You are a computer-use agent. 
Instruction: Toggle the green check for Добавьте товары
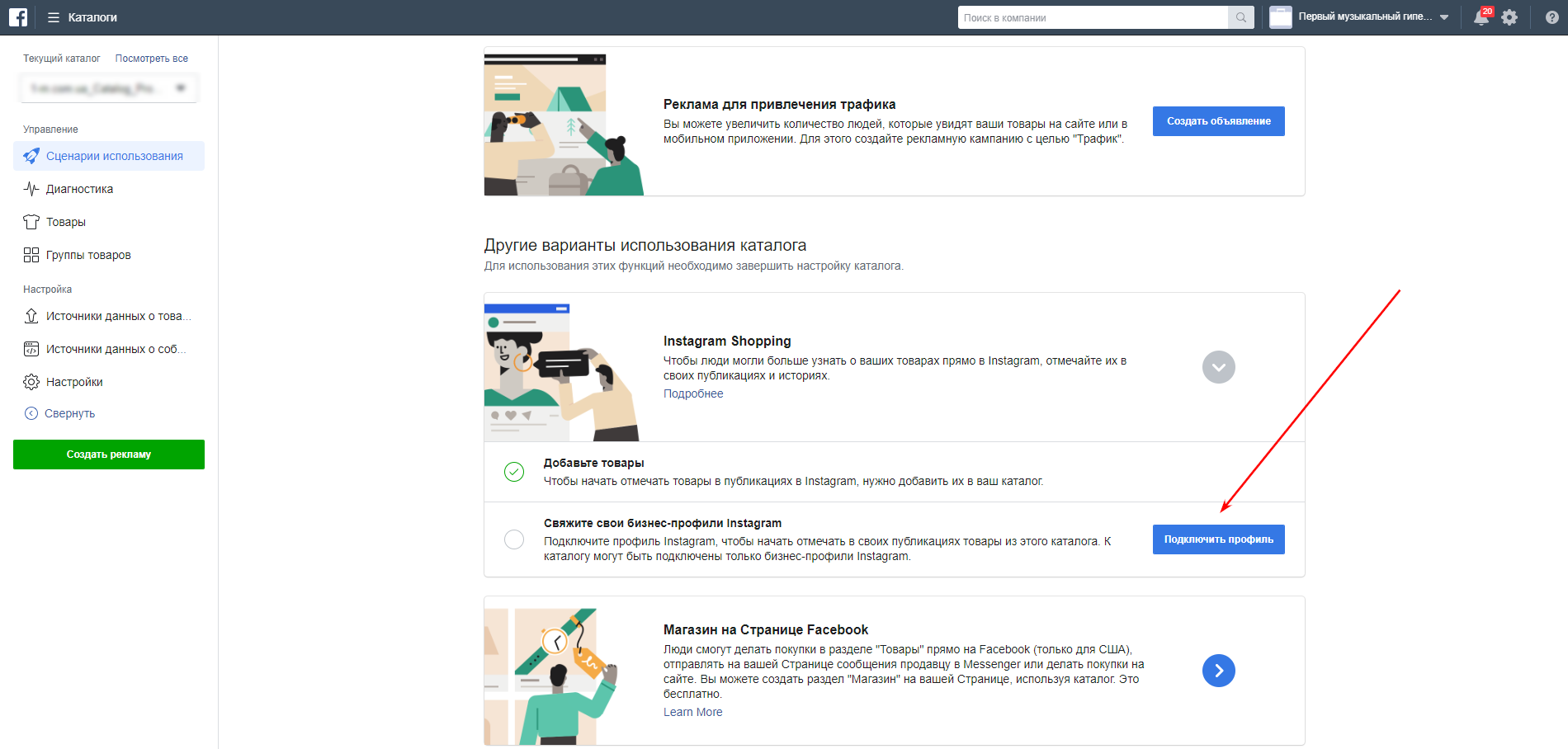coord(514,472)
